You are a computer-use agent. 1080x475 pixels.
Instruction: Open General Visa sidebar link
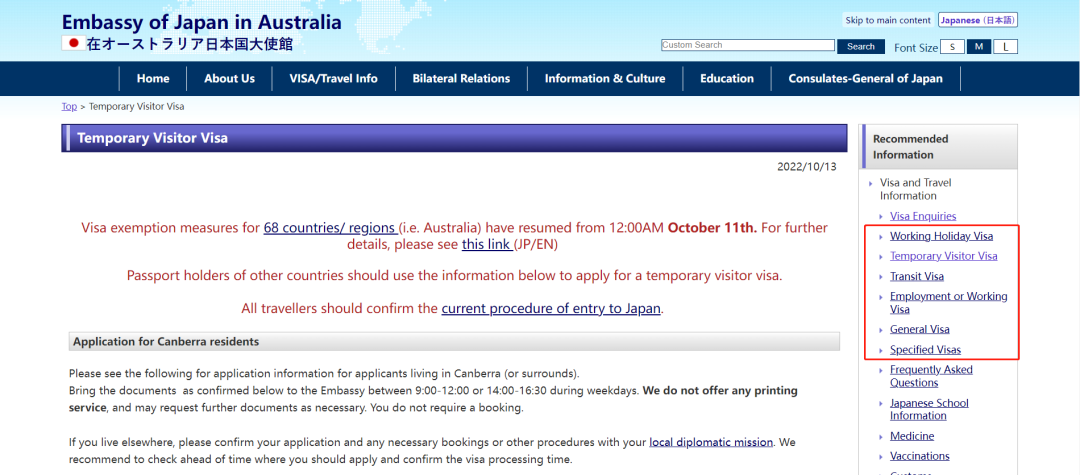pyautogui.click(x=920, y=330)
